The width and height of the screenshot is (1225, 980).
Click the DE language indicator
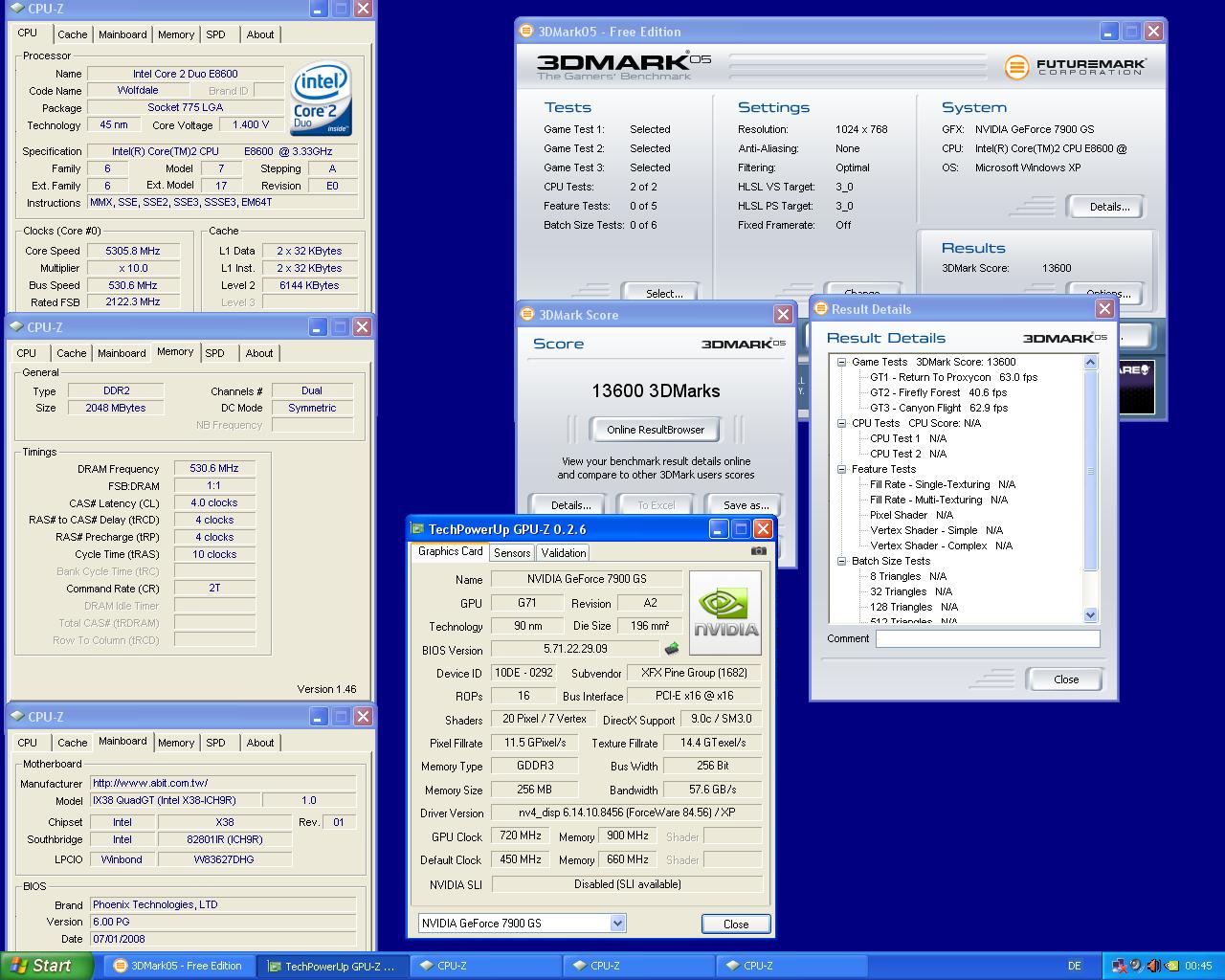[1077, 966]
